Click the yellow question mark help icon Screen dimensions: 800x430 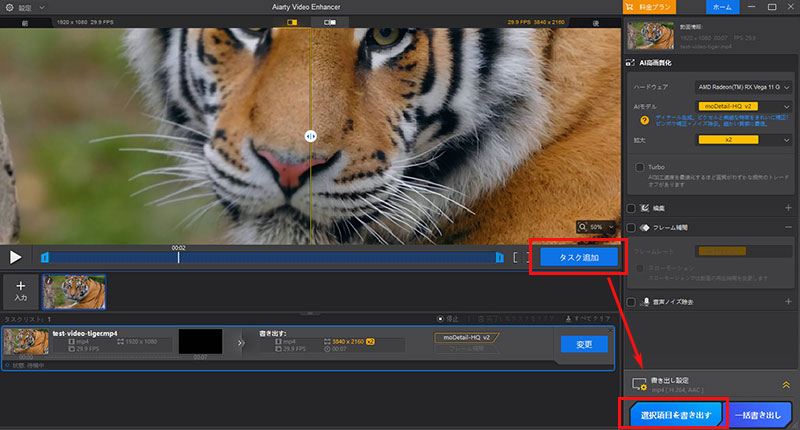click(644, 120)
